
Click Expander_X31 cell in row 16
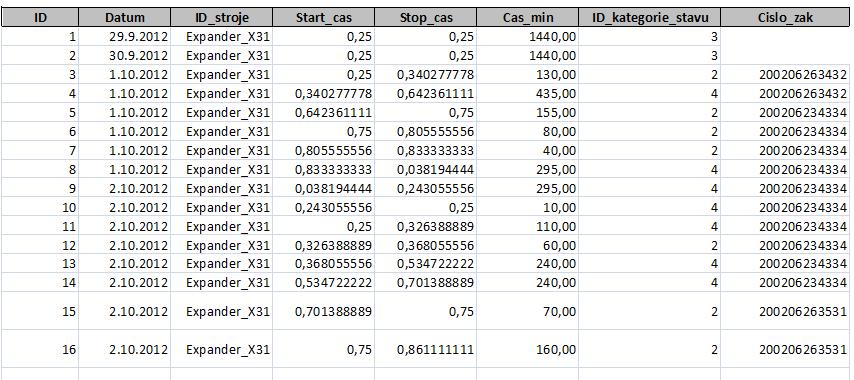coord(222,349)
